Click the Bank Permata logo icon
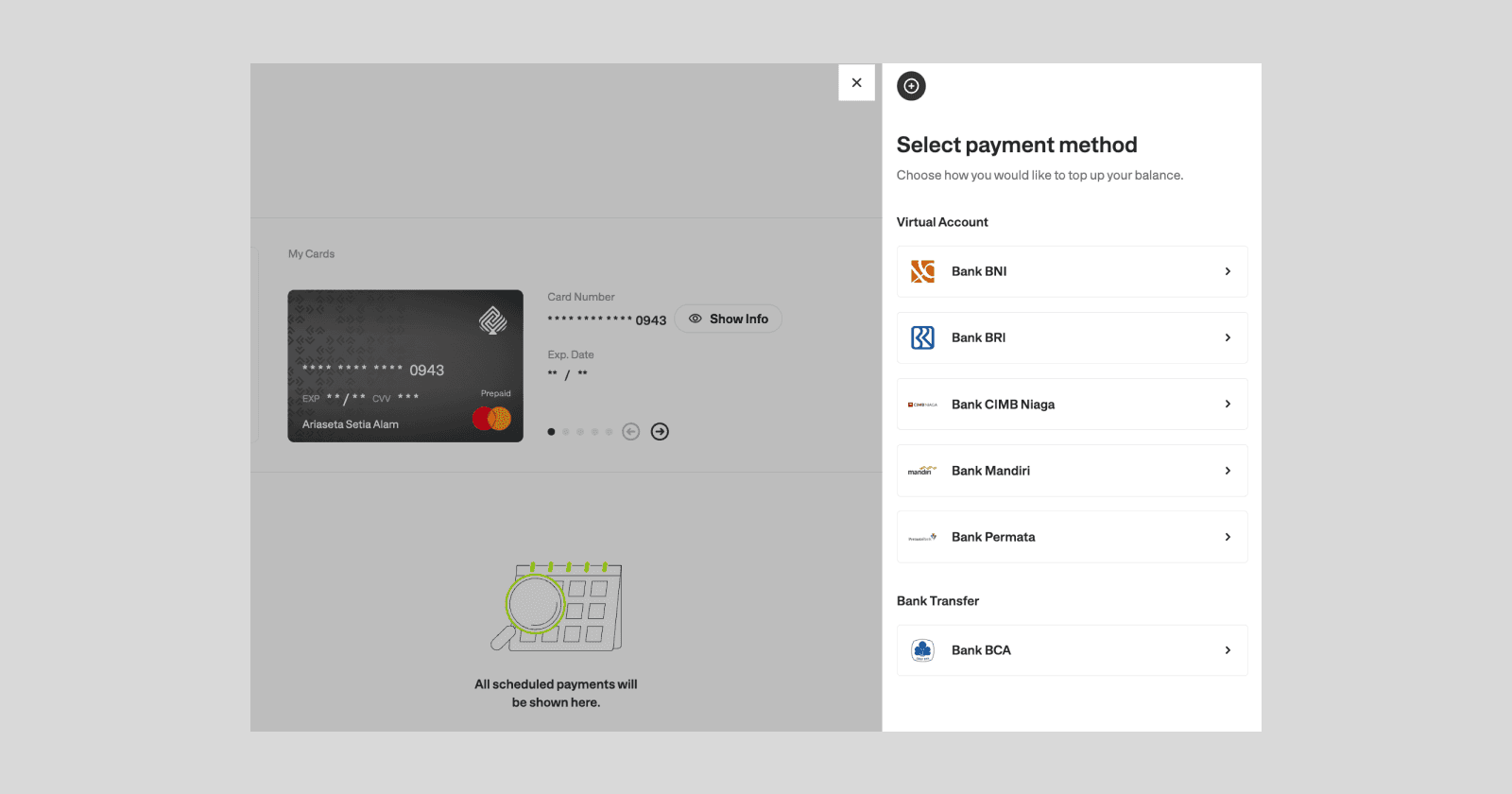1512x794 pixels. coord(922,537)
